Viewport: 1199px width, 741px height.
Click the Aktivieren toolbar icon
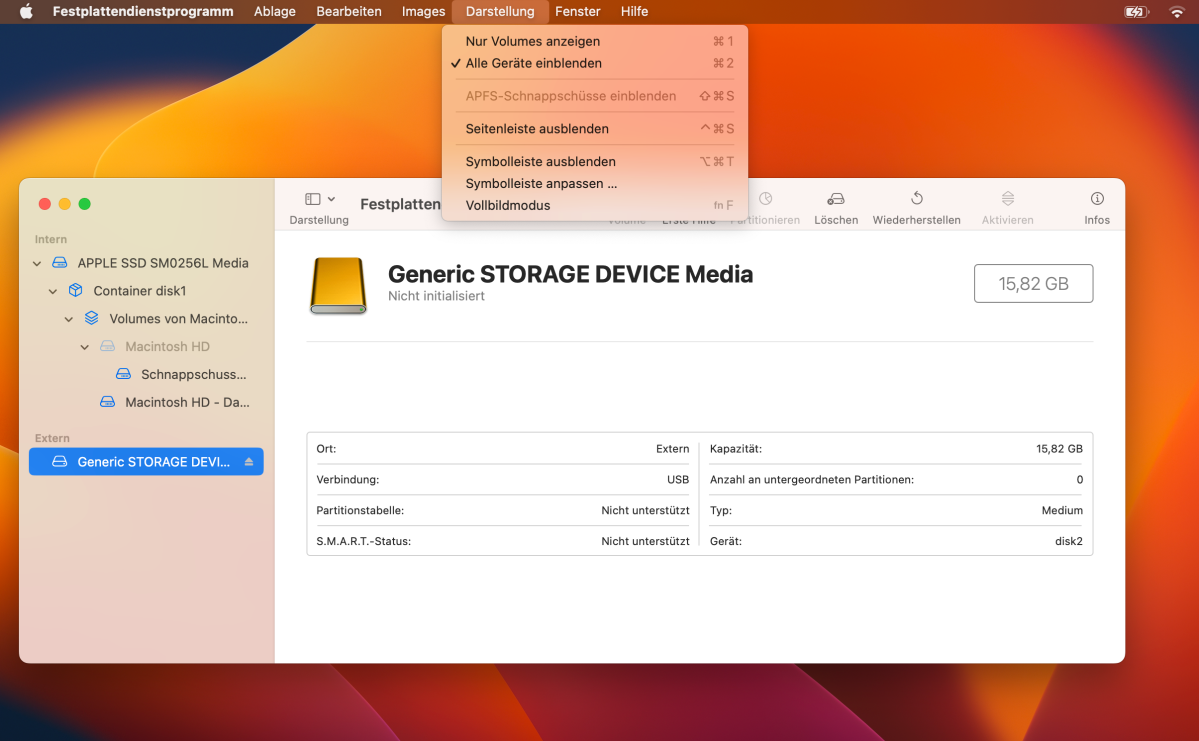1007,199
